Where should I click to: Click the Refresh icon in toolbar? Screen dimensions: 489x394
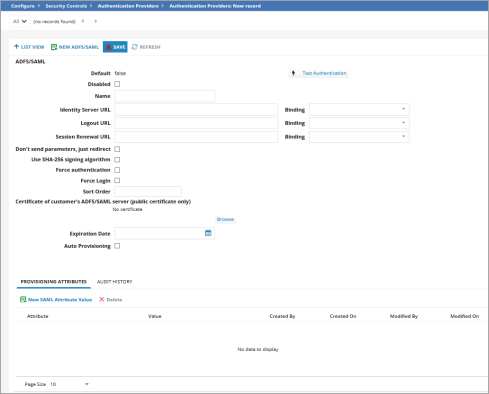click(134, 47)
